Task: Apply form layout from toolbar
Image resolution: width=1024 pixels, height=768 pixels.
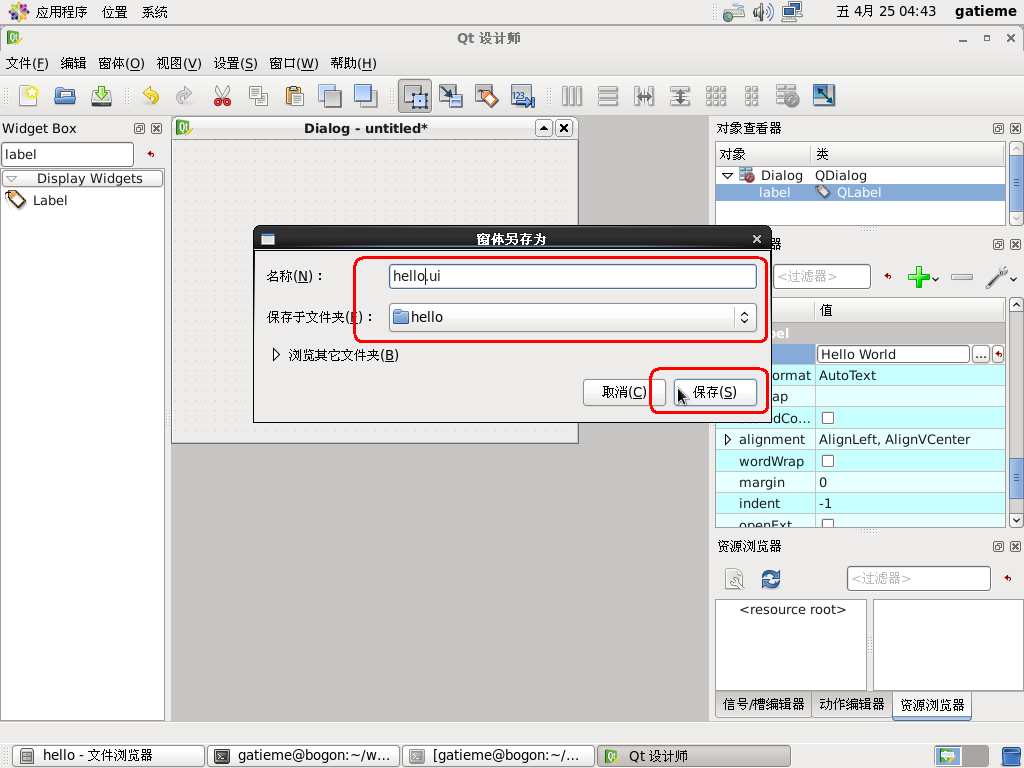Action: tap(752, 96)
